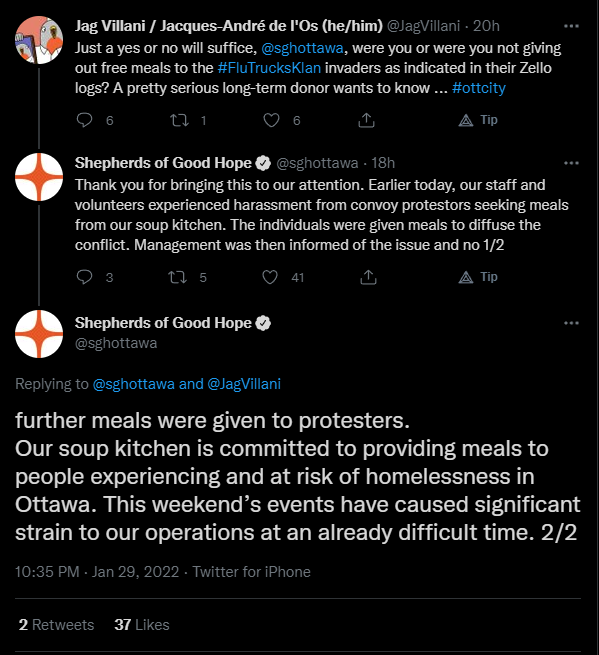
Task: Open Jag Villani's profile avatar
Action: [x=39, y=40]
